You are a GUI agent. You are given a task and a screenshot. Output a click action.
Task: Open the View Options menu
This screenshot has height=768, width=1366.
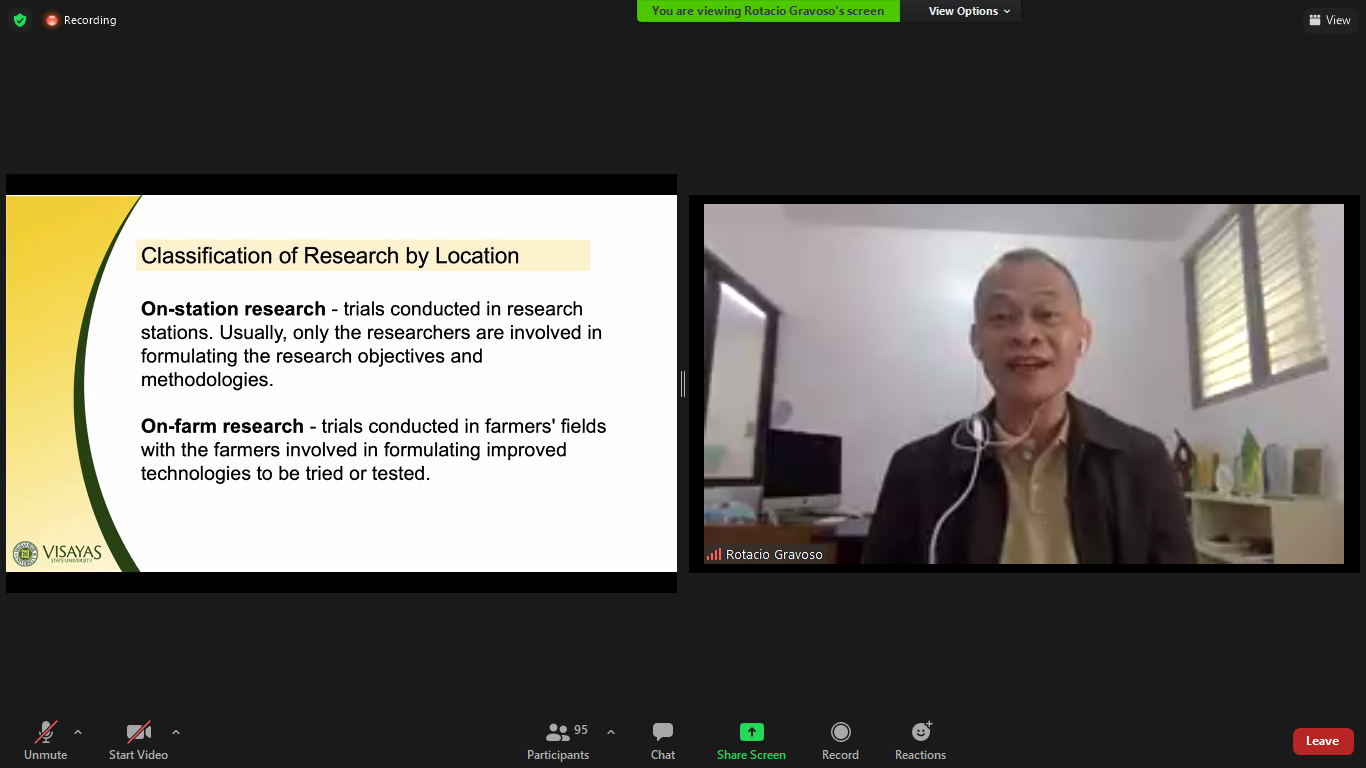pos(969,11)
